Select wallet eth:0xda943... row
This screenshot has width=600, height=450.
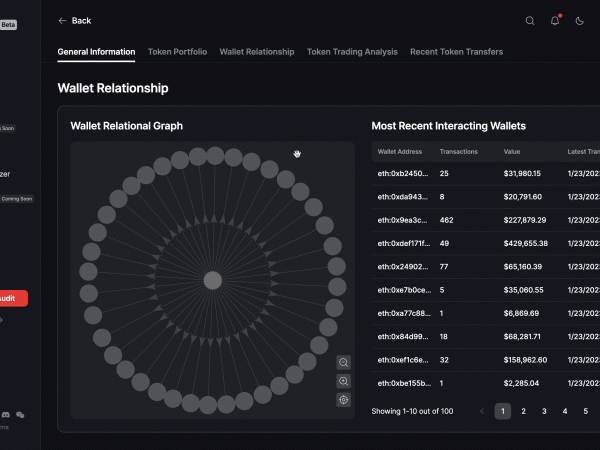[x=486, y=197]
